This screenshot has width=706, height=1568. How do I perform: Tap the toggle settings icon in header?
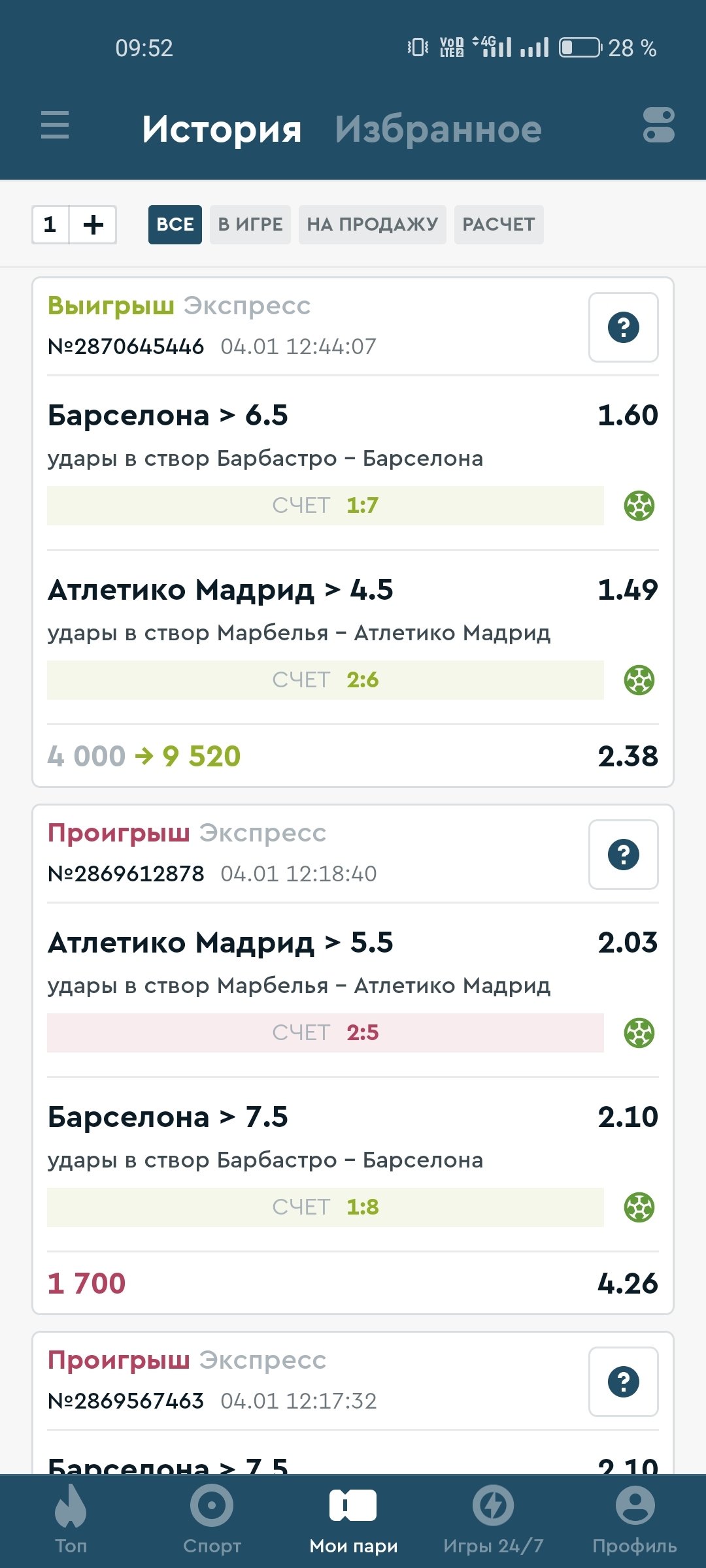pyautogui.click(x=658, y=125)
